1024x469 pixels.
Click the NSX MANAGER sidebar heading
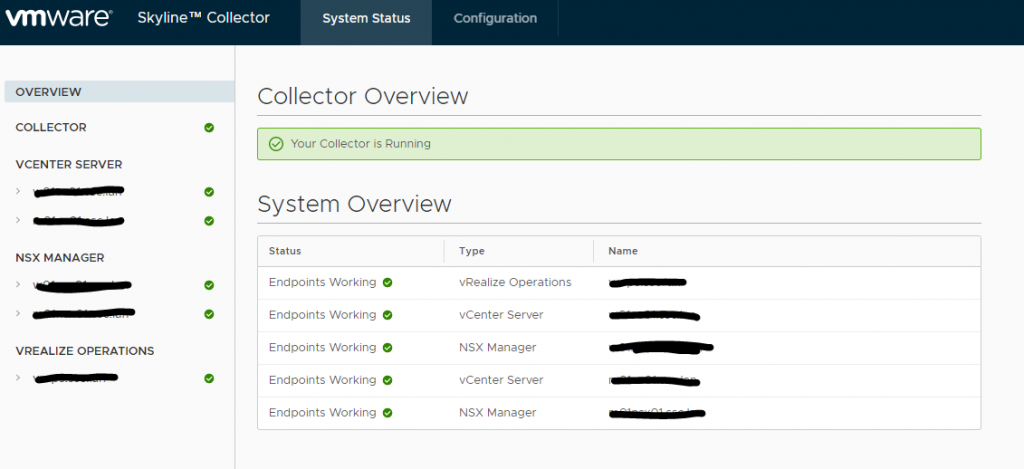59,257
